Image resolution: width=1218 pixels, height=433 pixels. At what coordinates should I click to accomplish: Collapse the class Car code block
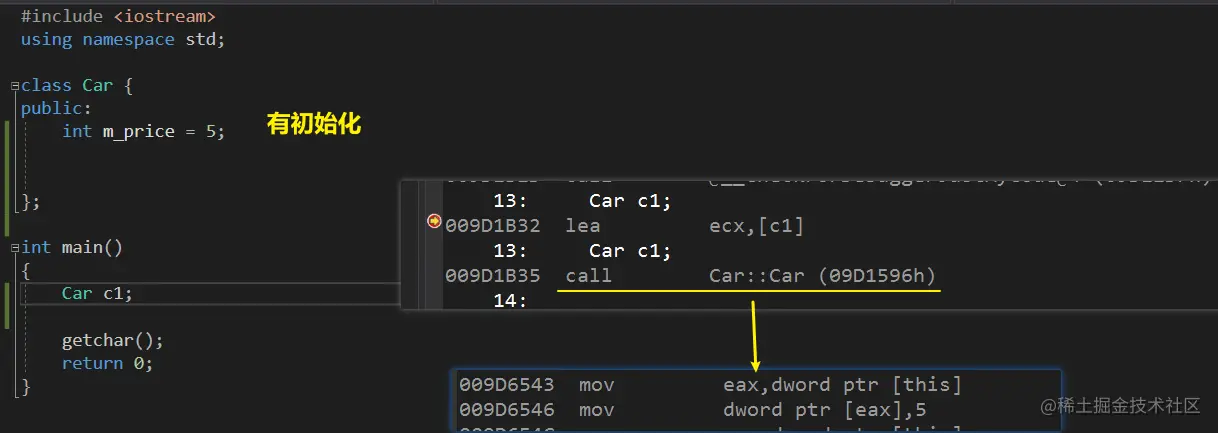point(14,86)
